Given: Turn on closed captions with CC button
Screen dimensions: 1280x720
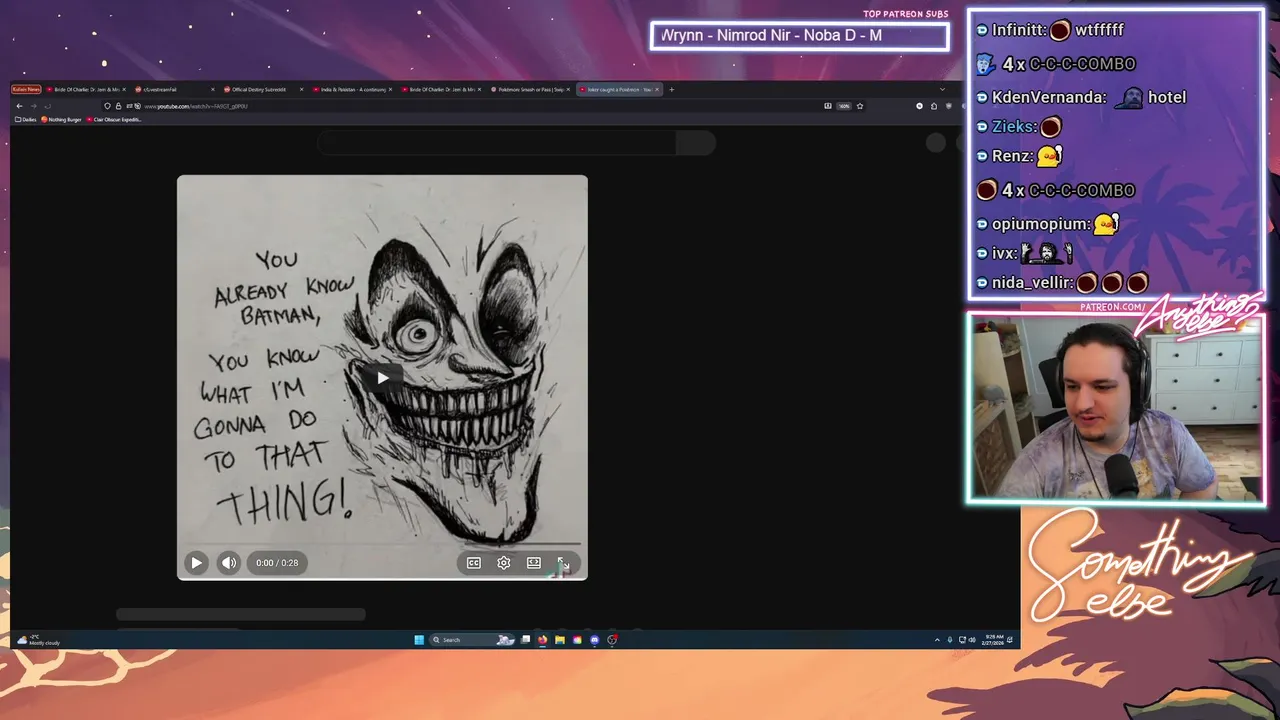Looking at the screenshot, I should pyautogui.click(x=474, y=563).
